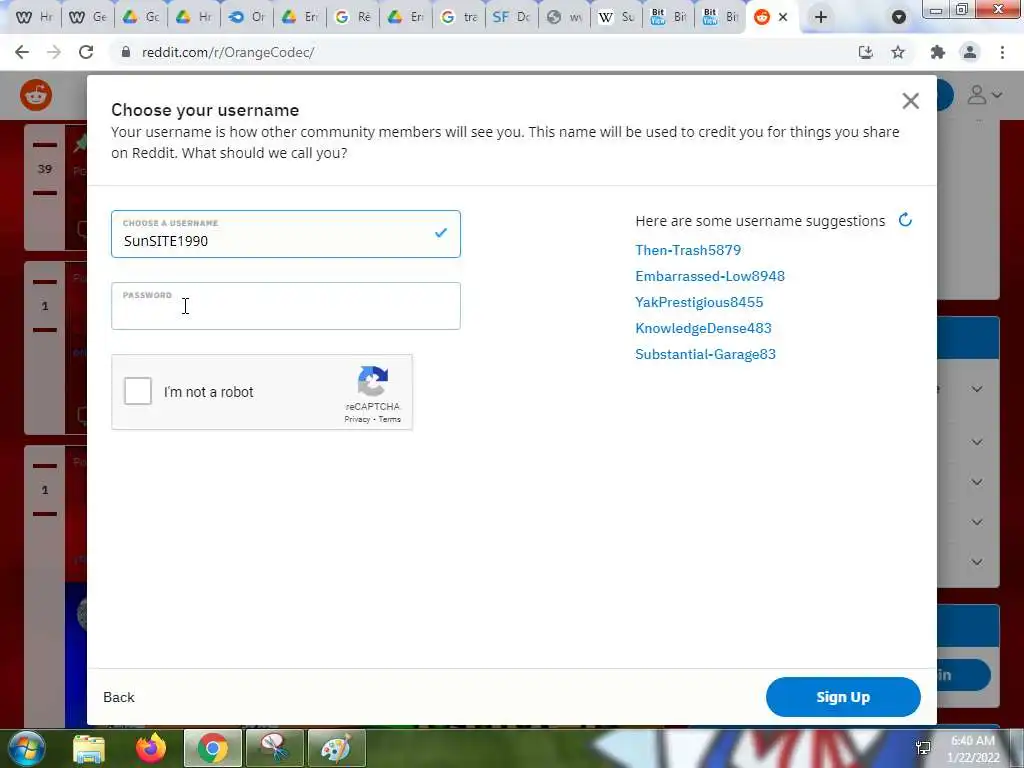Click the browser back arrow

coord(22,52)
